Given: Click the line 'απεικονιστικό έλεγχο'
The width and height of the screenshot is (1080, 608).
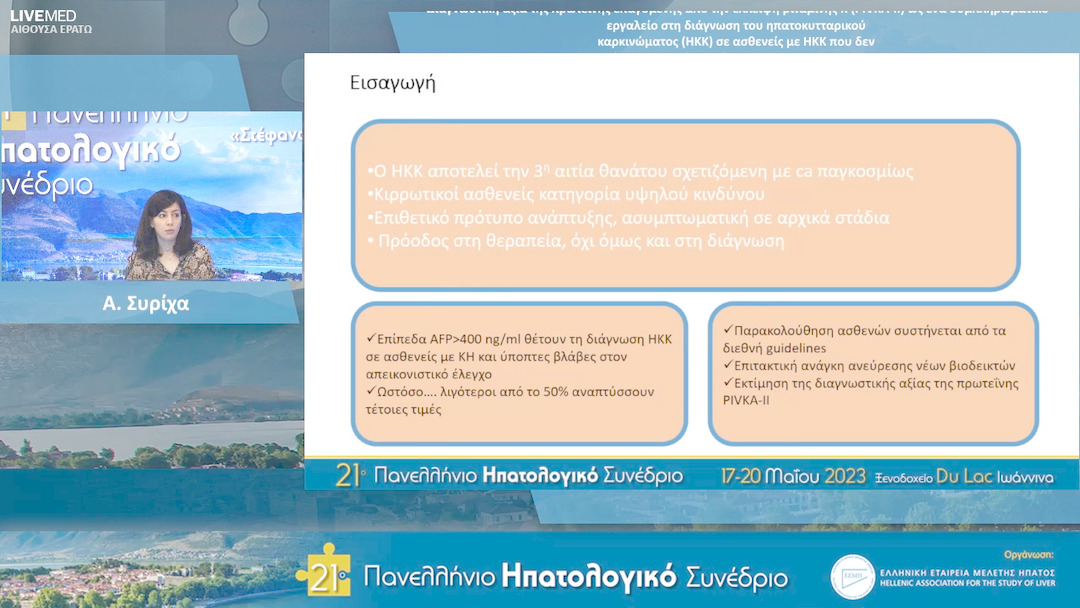Looking at the screenshot, I should 428,375.
